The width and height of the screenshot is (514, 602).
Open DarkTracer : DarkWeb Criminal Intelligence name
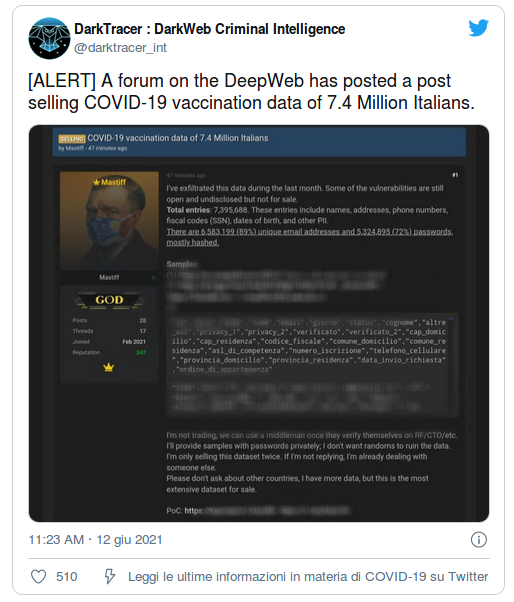[210, 29]
